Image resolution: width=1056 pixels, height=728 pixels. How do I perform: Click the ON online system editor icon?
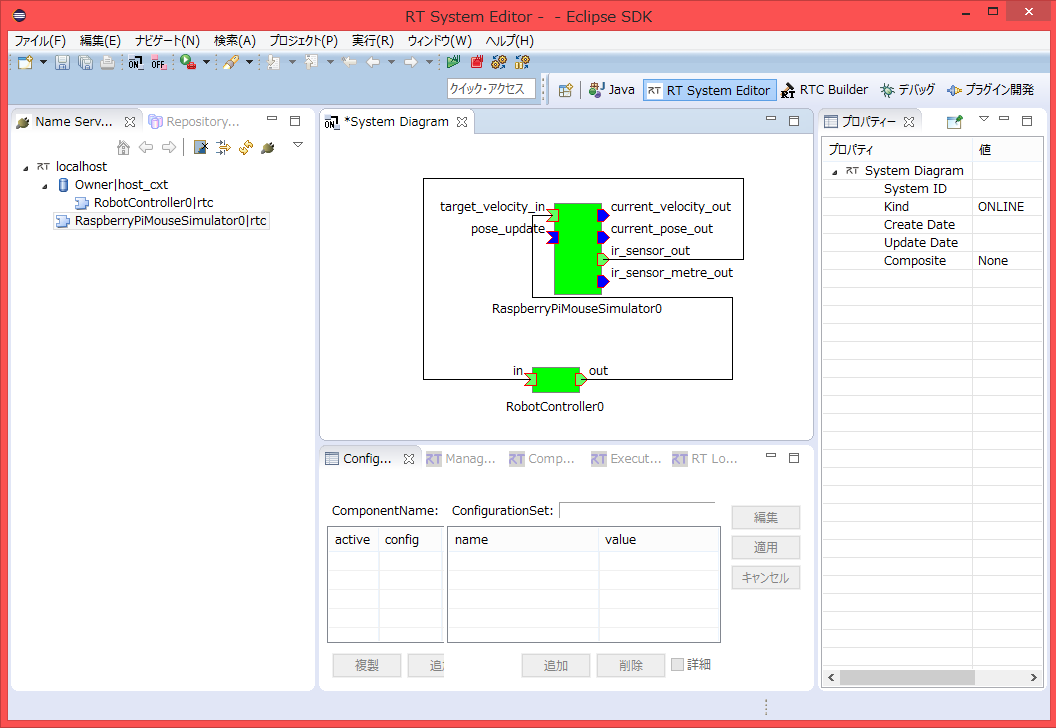tap(135, 63)
